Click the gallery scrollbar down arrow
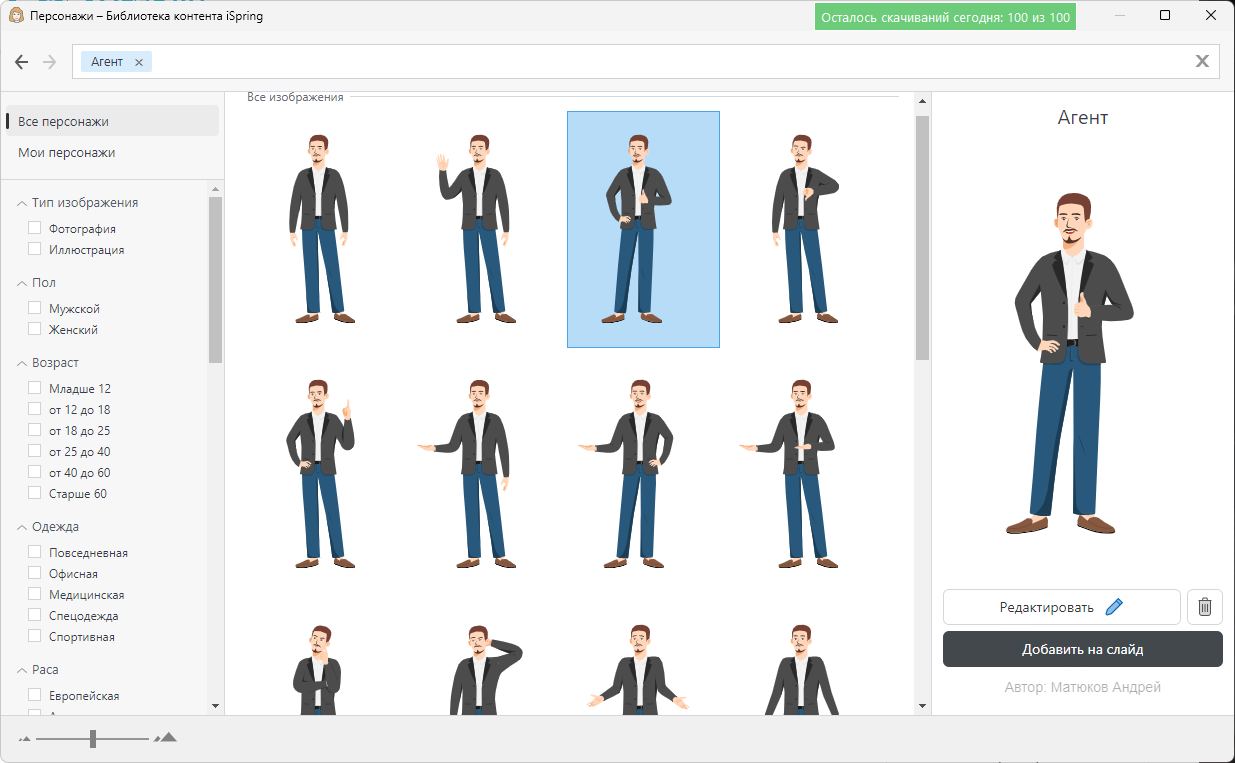Screen dimensions: 1235x763 coord(922,706)
